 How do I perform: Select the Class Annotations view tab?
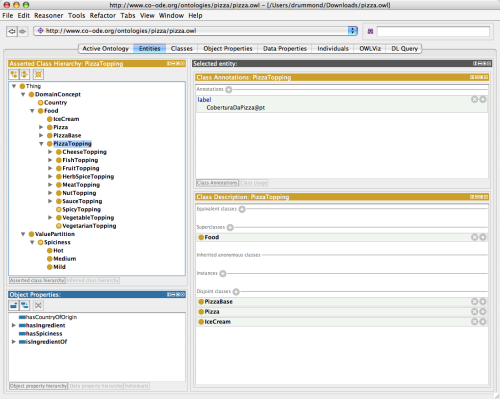click(217, 183)
